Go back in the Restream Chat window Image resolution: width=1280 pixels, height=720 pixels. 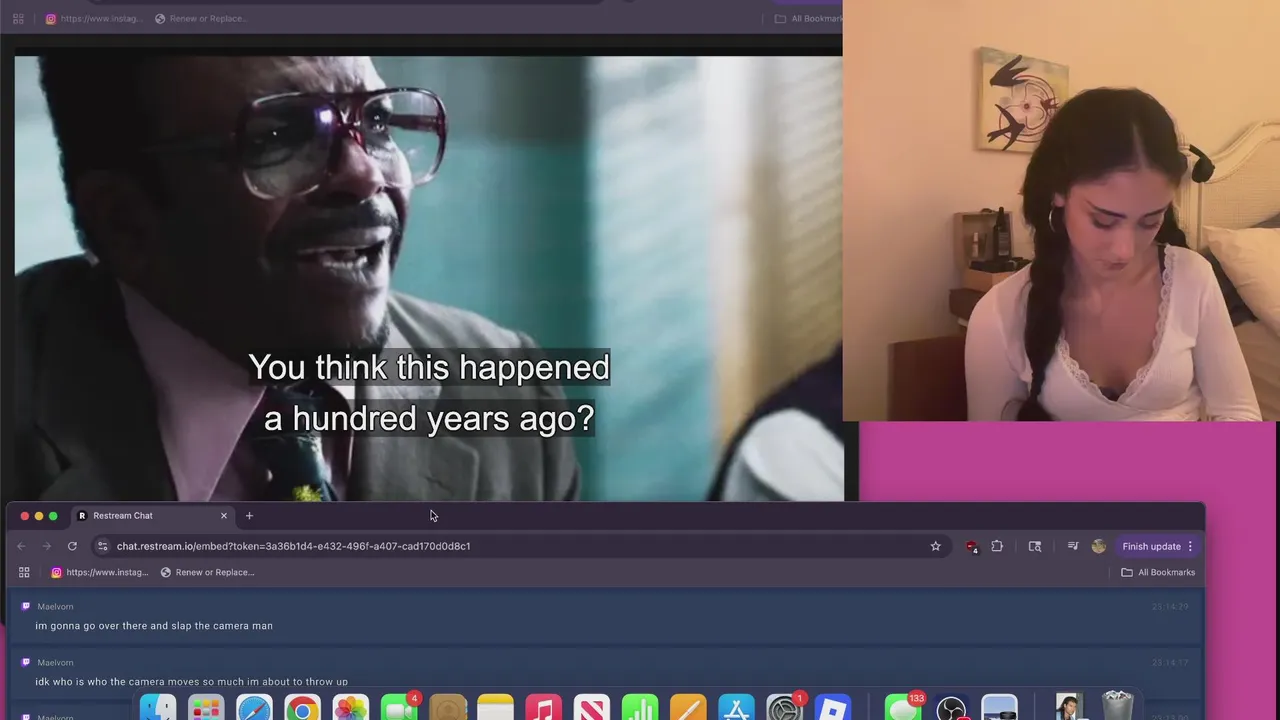coord(21,546)
